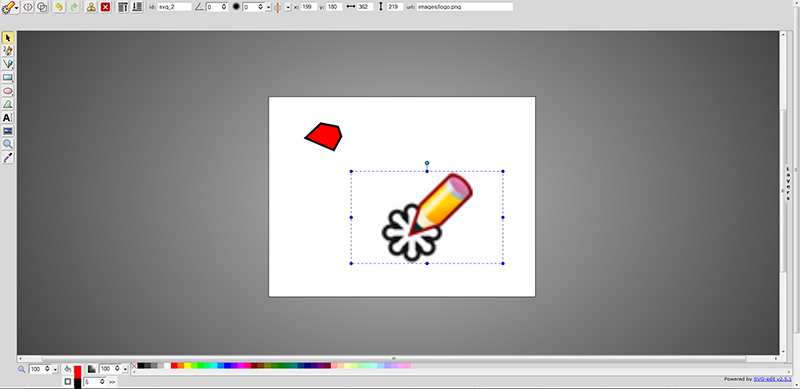Pick the cyan palette swatch

214,366
